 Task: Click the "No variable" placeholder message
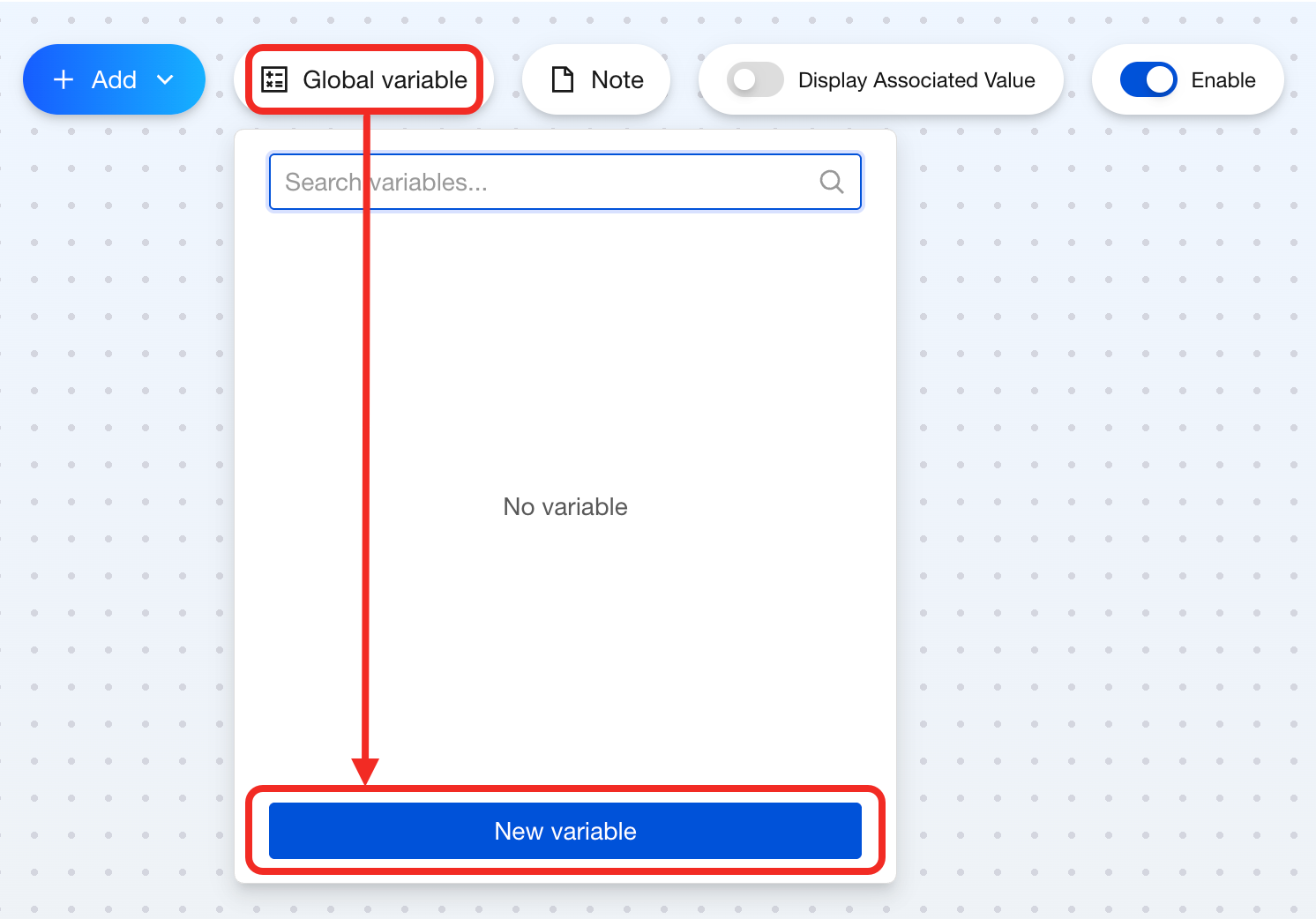coord(565,507)
